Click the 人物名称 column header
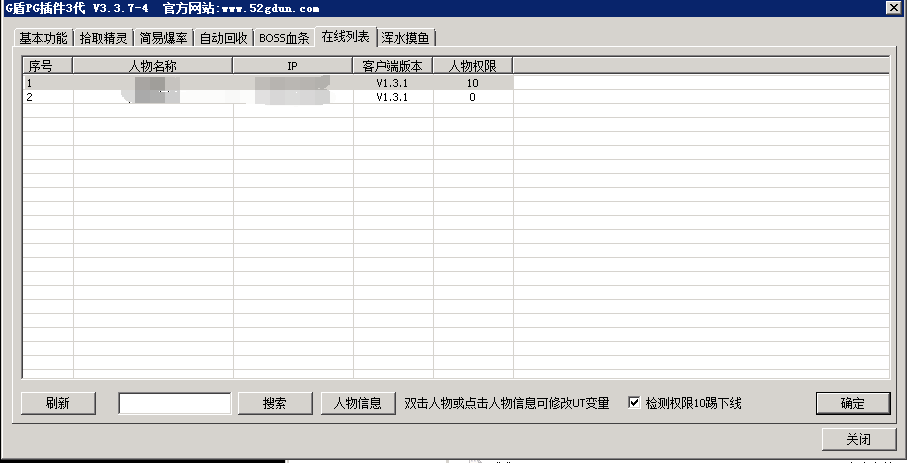This screenshot has width=907, height=463. 153,66
